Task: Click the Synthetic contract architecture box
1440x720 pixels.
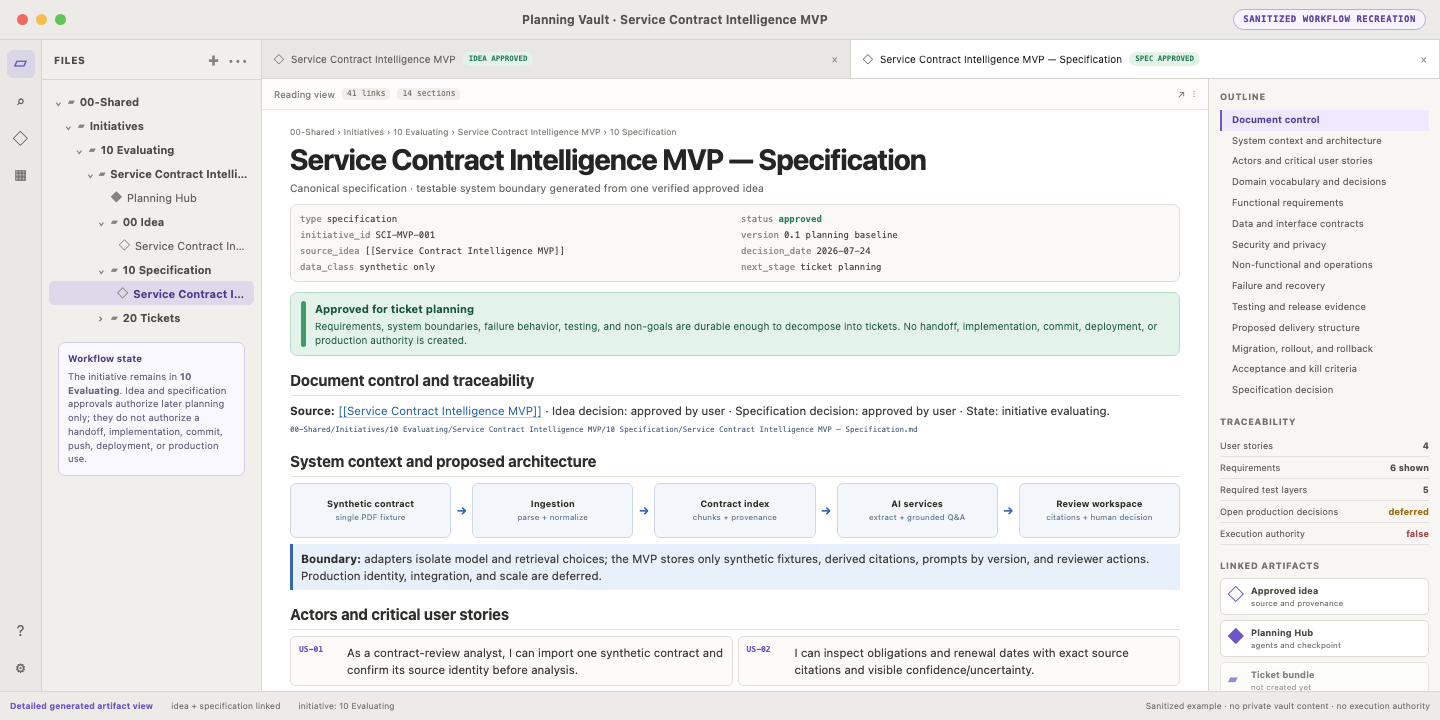Action: pyautogui.click(x=370, y=510)
